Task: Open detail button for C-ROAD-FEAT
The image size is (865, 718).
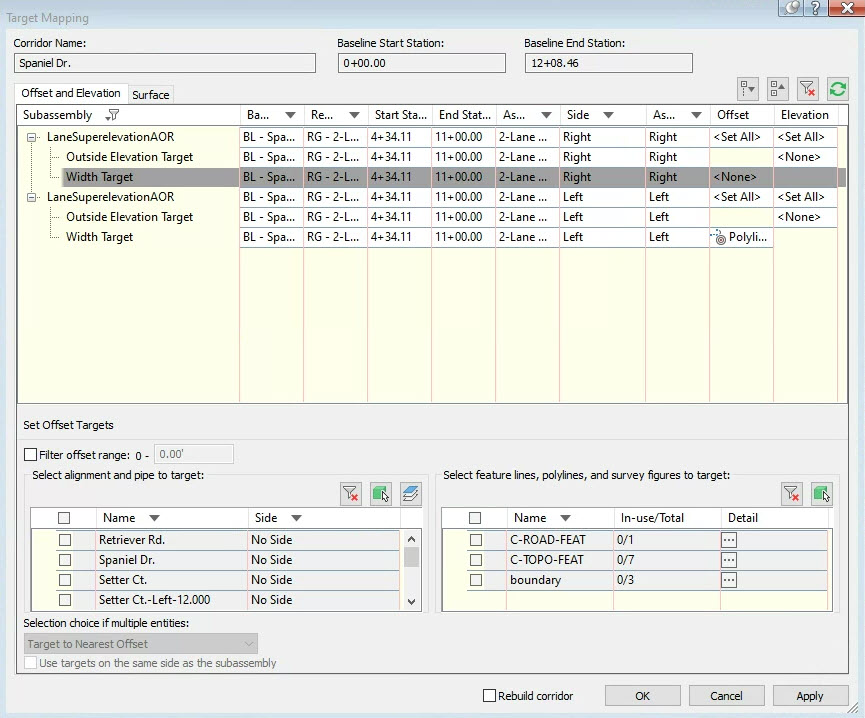Action: click(729, 540)
